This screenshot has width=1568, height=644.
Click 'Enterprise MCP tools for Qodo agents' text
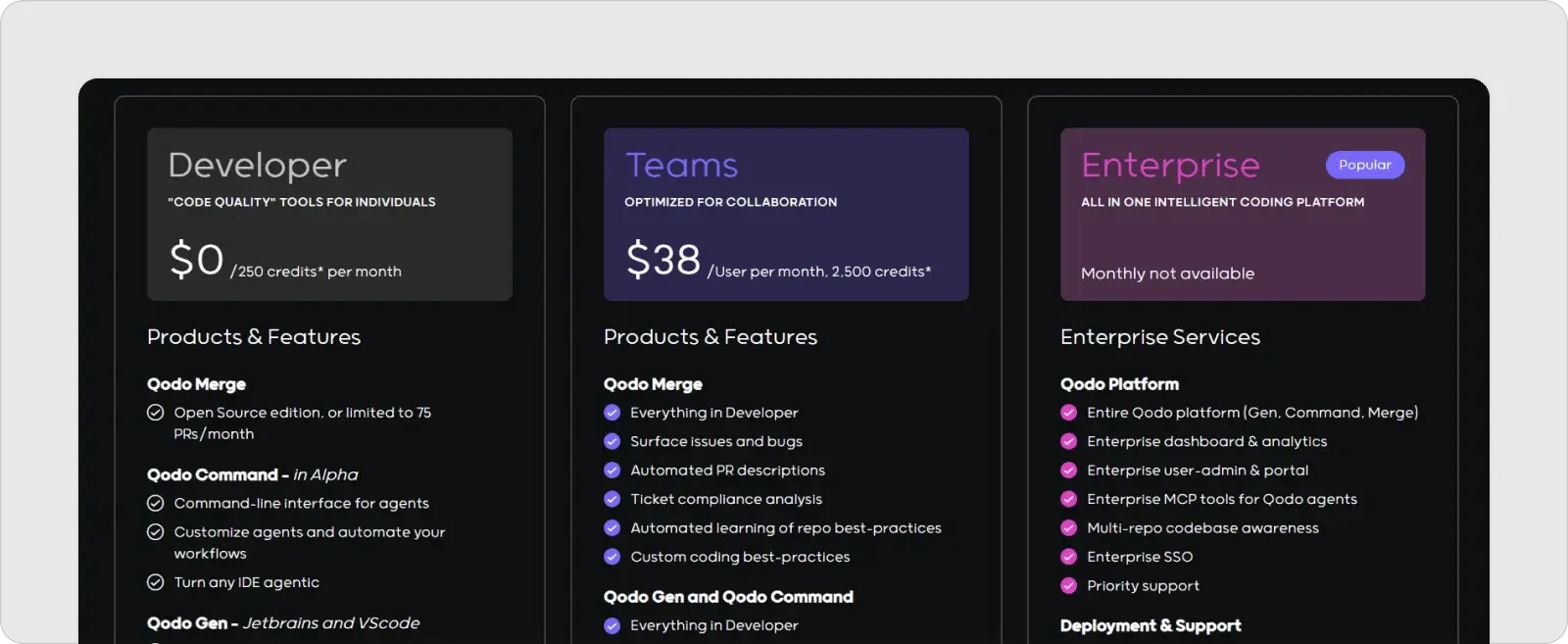point(1222,500)
